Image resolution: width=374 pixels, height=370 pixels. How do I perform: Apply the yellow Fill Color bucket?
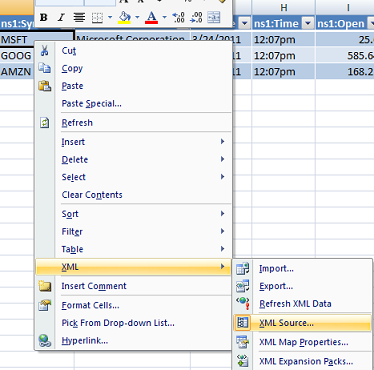click(124, 17)
